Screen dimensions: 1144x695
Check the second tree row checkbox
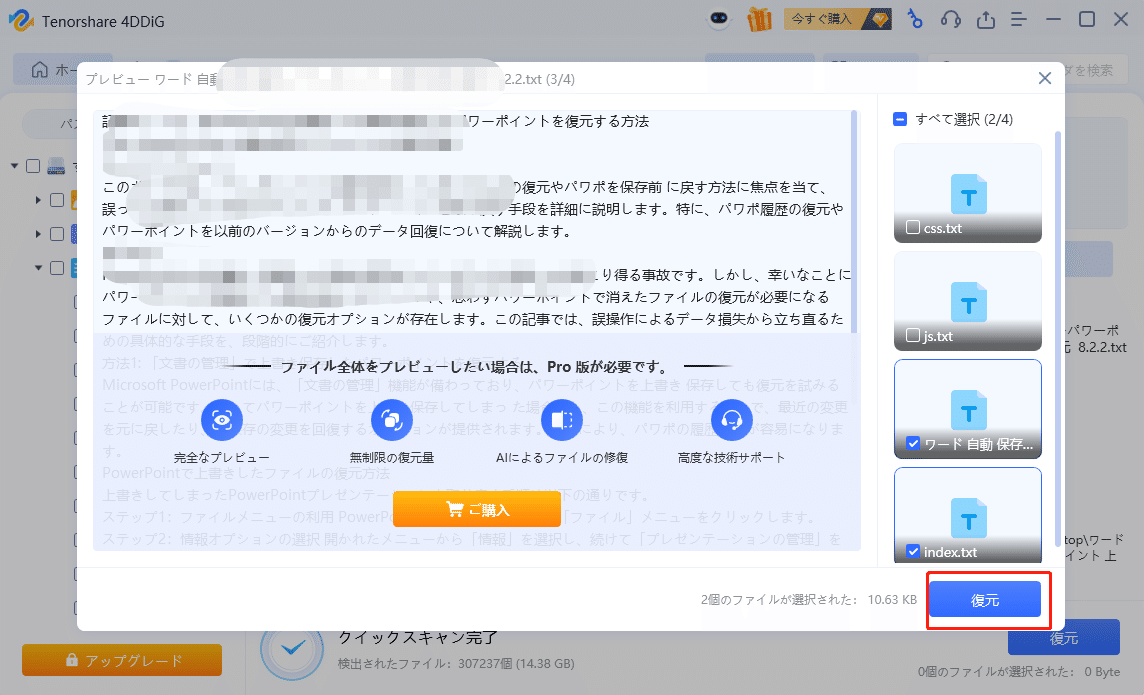tap(57, 200)
